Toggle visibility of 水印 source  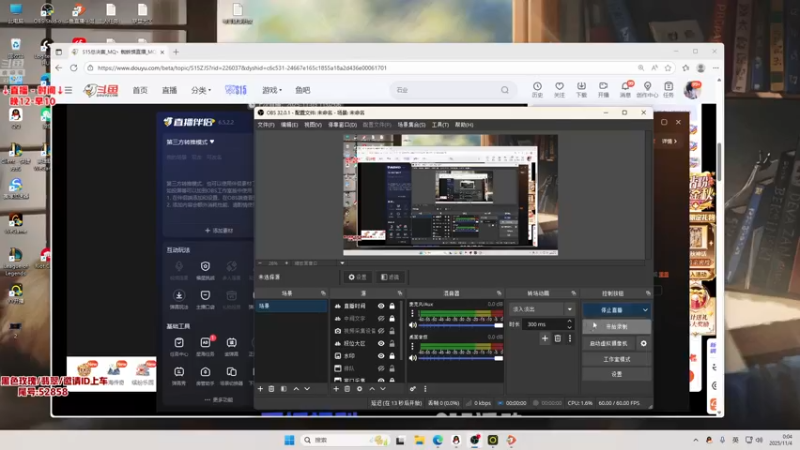pos(381,356)
